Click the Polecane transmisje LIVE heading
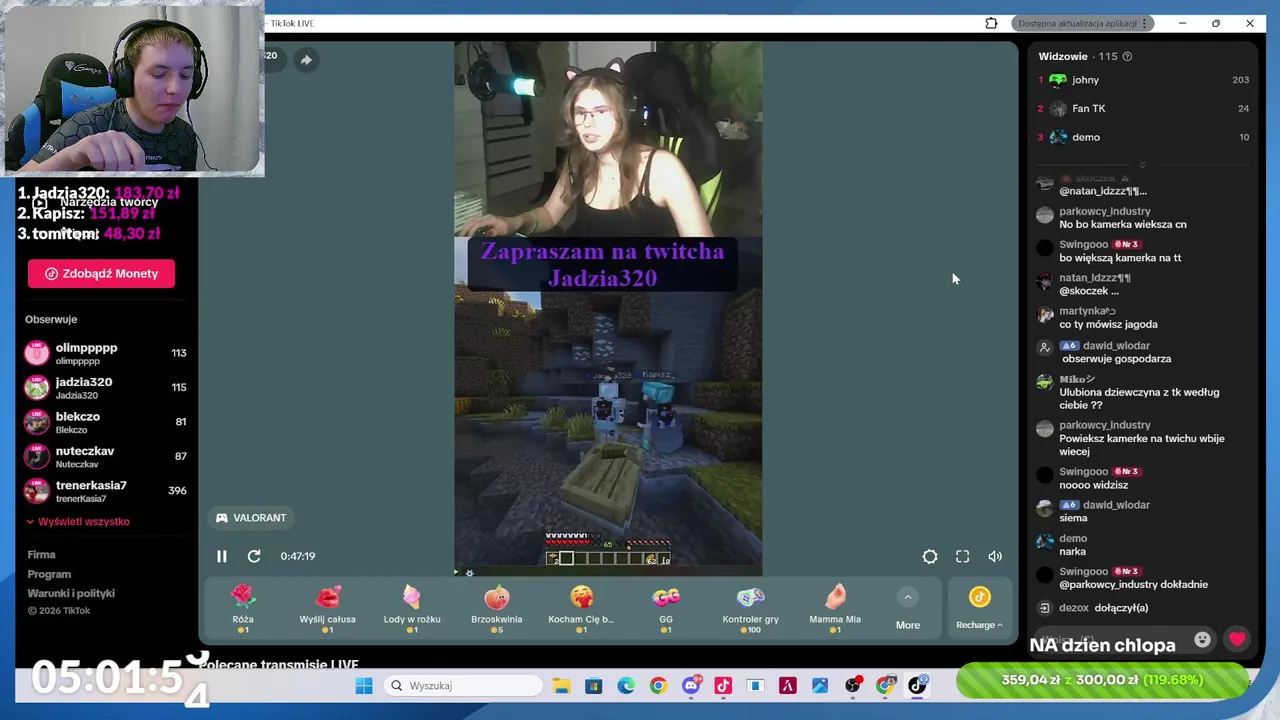Image resolution: width=1280 pixels, height=720 pixels. 278,664
